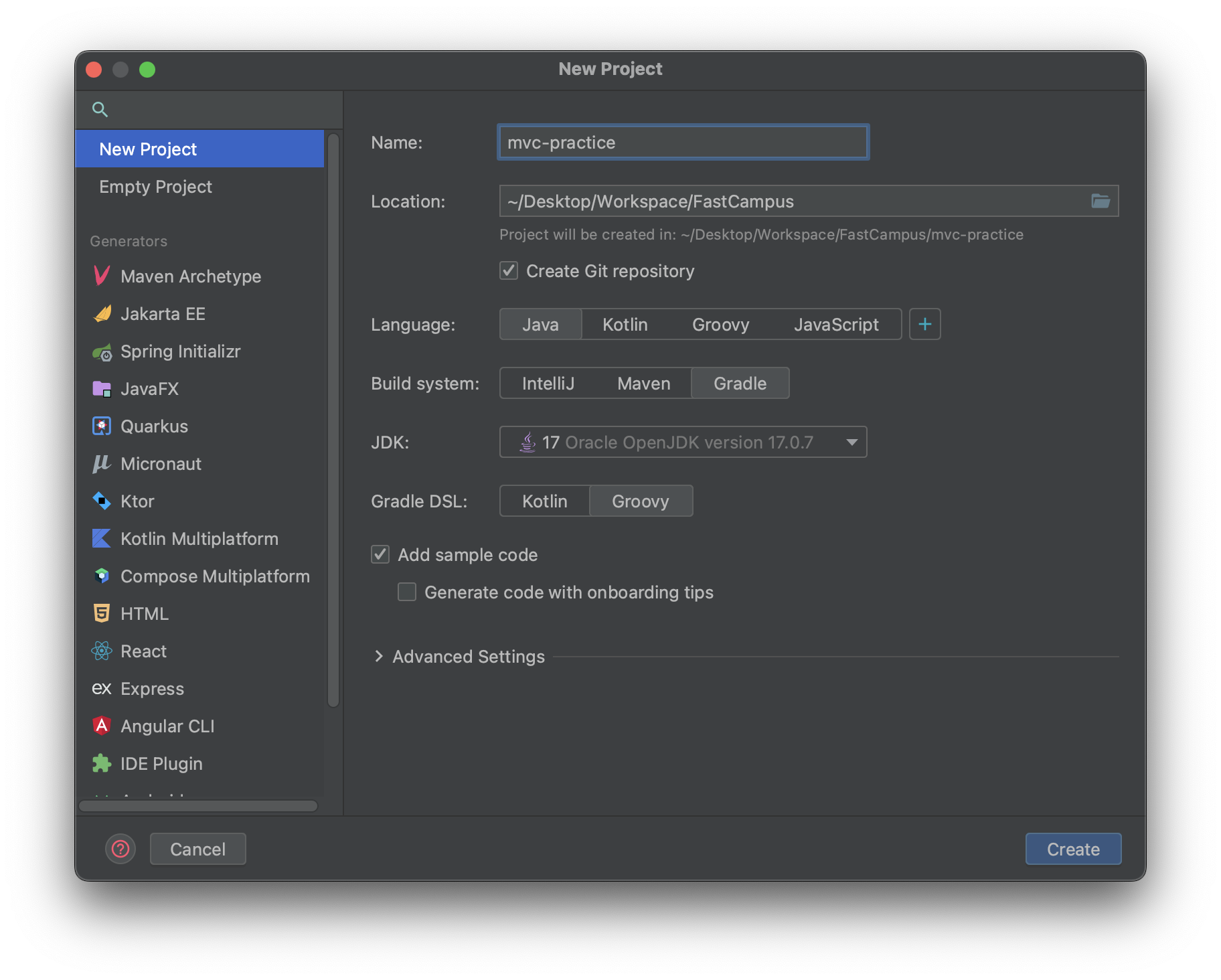
Task: Click the Express ex icon
Action: pyautogui.click(x=102, y=689)
